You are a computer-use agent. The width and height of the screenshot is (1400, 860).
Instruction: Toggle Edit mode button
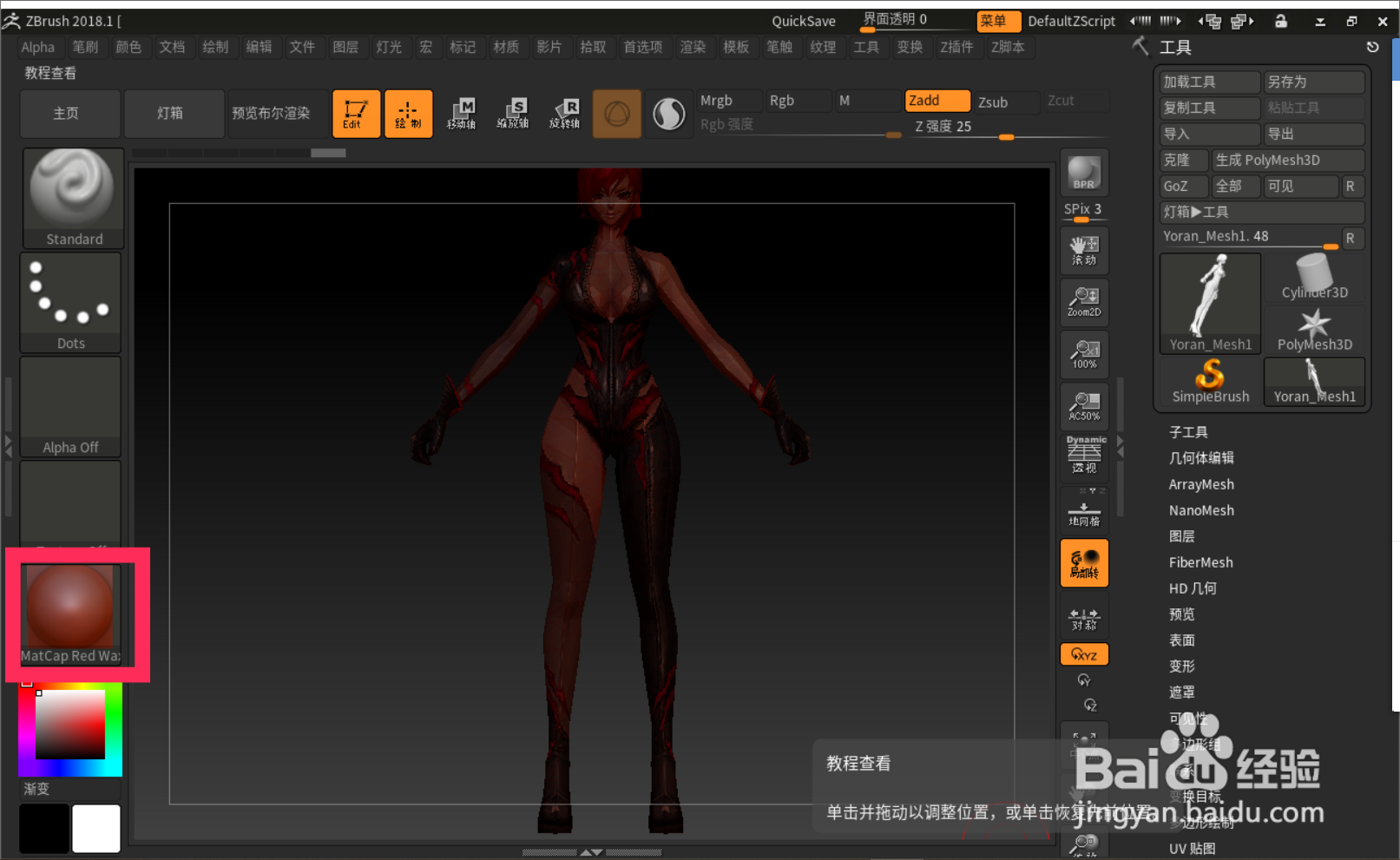click(x=356, y=114)
